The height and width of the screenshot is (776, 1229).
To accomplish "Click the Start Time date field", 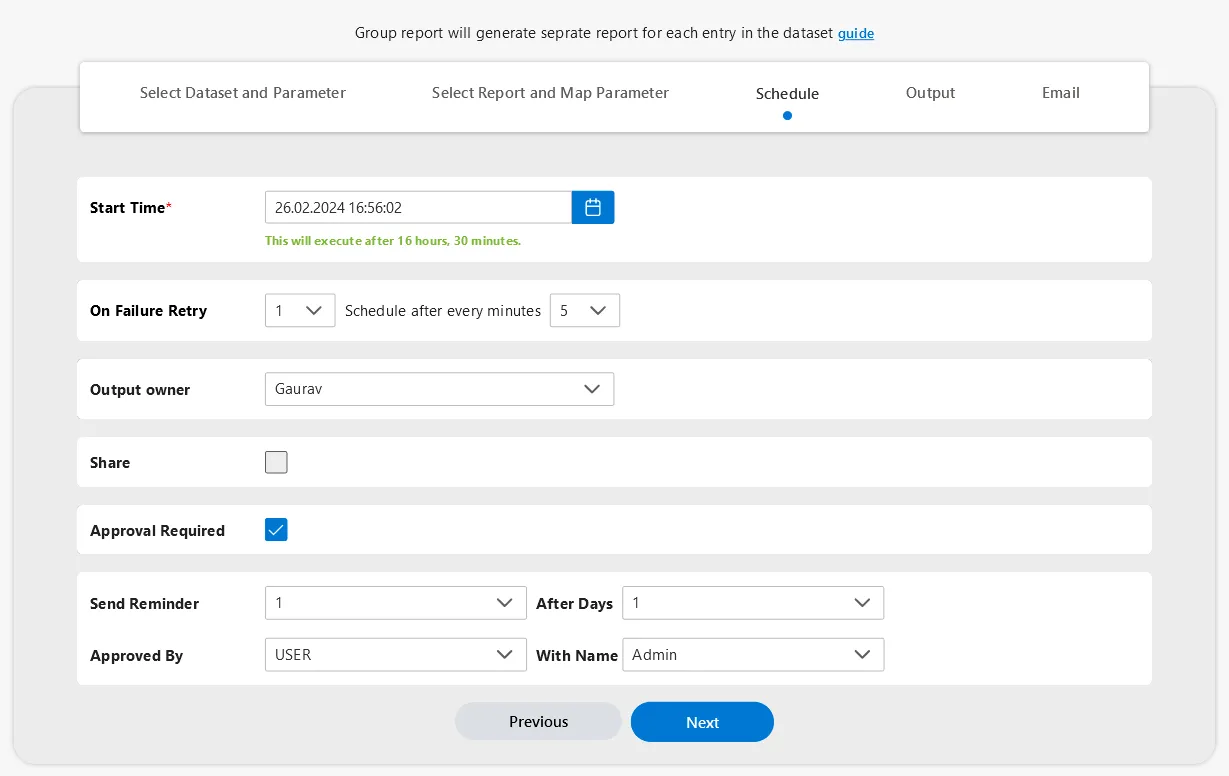I will tap(418, 207).
